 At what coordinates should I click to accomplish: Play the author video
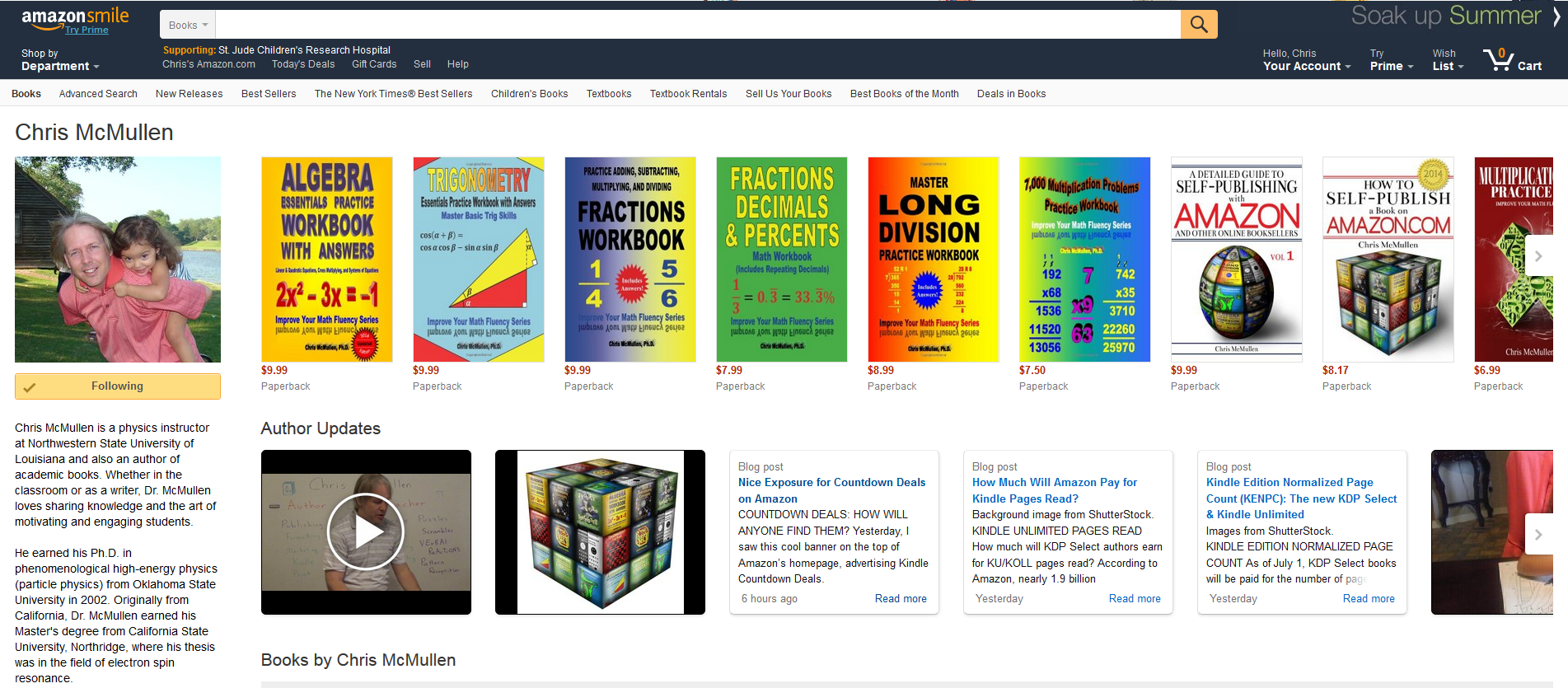click(366, 531)
